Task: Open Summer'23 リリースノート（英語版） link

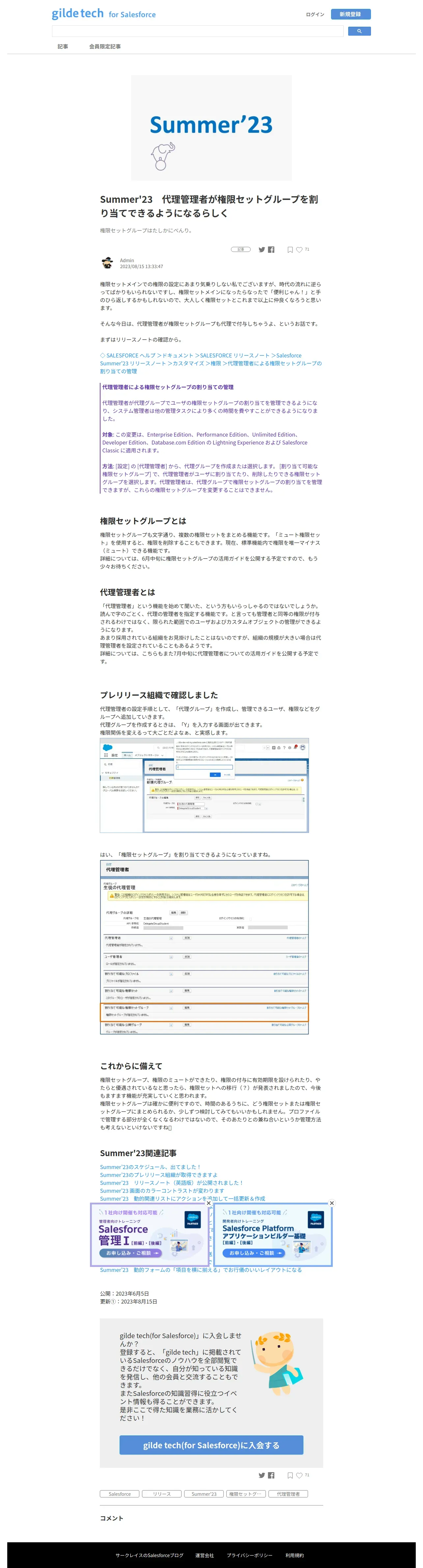Action: point(172,1183)
